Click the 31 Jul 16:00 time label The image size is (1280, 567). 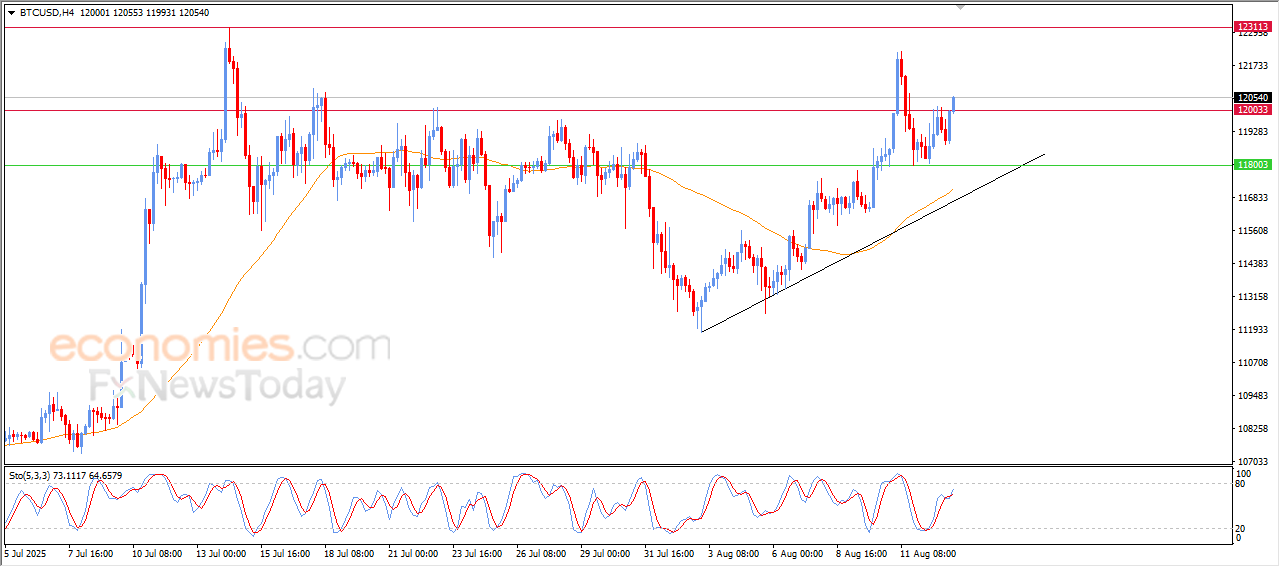[x=667, y=553]
